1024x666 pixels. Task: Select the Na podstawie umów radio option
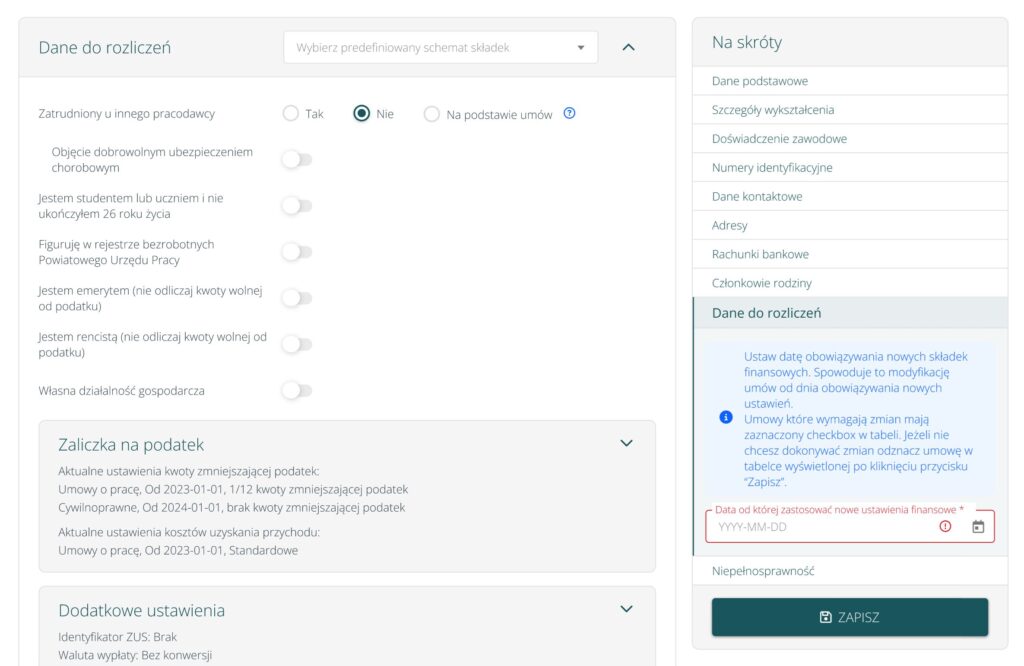[432, 114]
